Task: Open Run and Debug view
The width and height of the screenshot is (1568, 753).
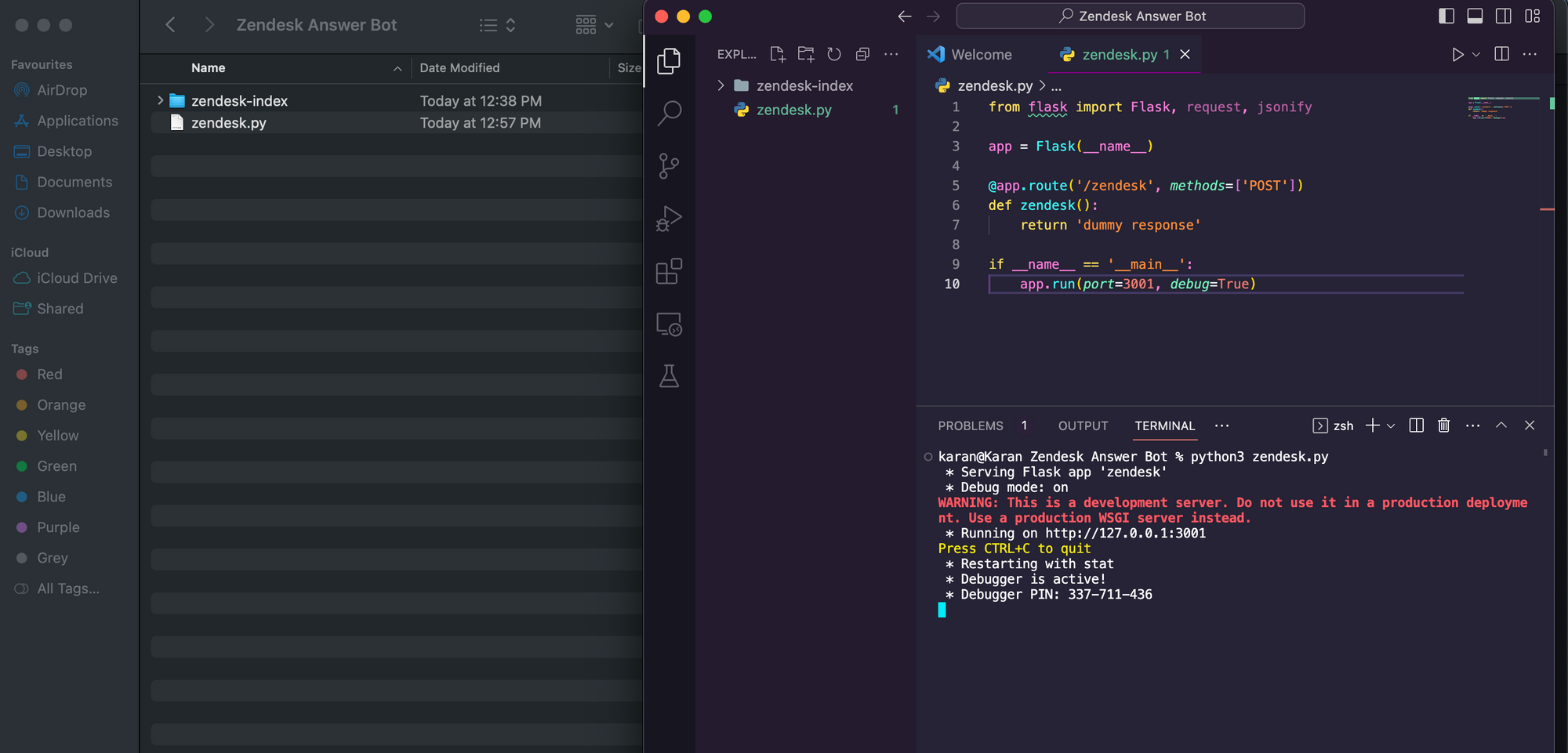Action: click(x=669, y=218)
